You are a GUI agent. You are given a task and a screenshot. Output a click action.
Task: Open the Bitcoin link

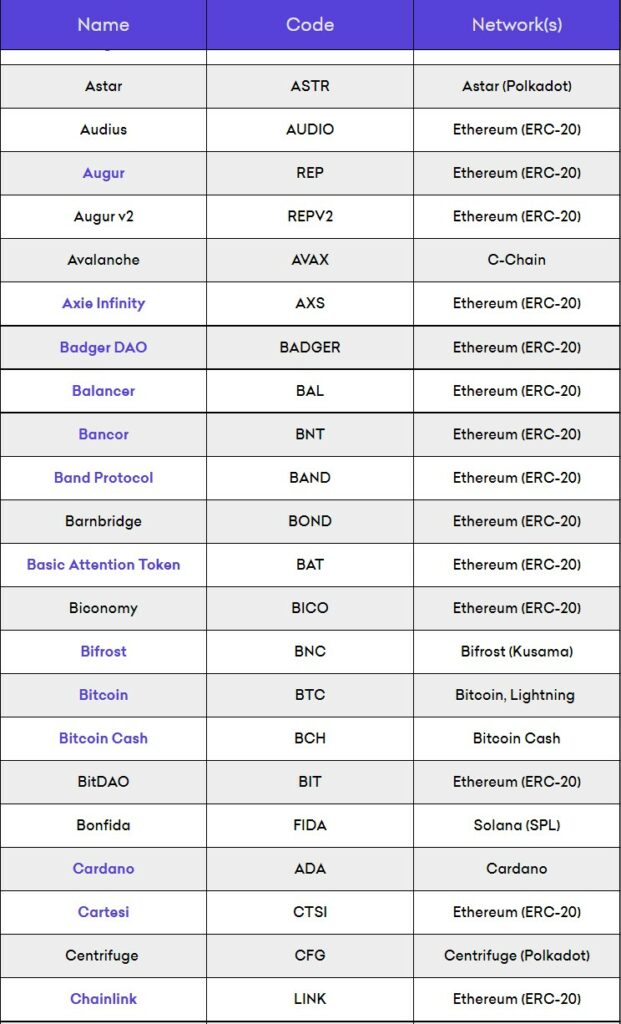click(103, 695)
